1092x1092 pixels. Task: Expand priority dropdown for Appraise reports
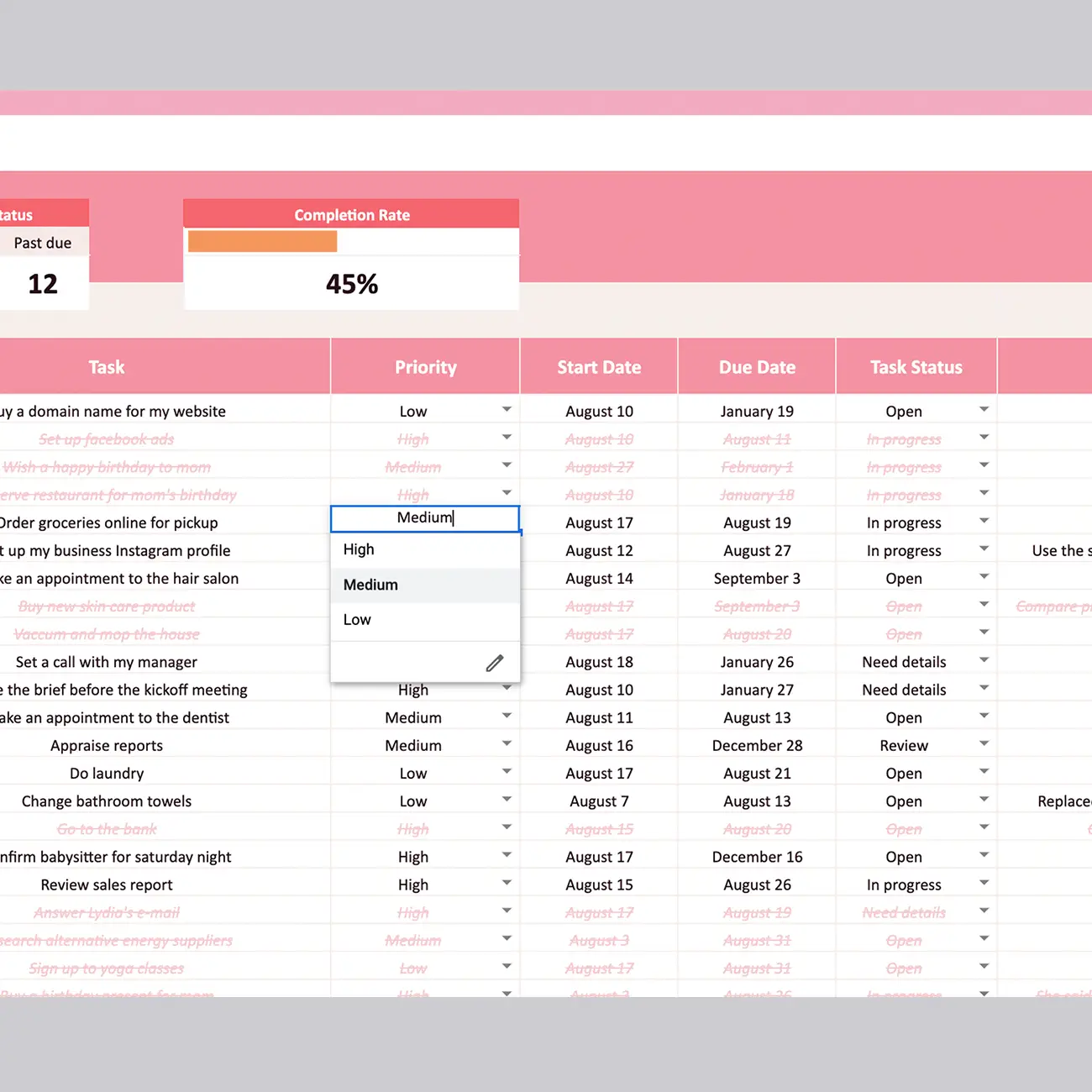pos(507,743)
